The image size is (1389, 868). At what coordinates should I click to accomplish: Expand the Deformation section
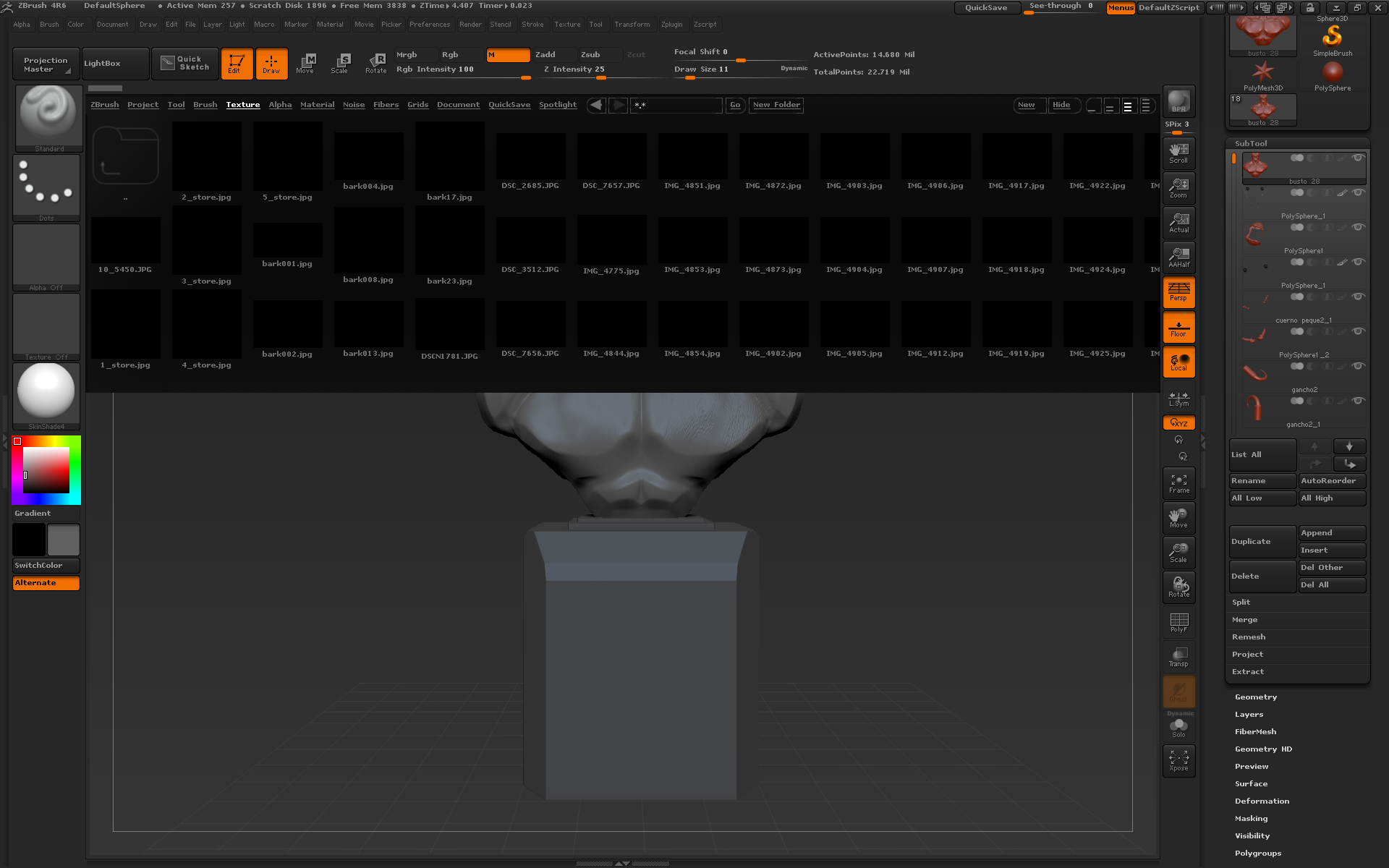coord(1262,801)
